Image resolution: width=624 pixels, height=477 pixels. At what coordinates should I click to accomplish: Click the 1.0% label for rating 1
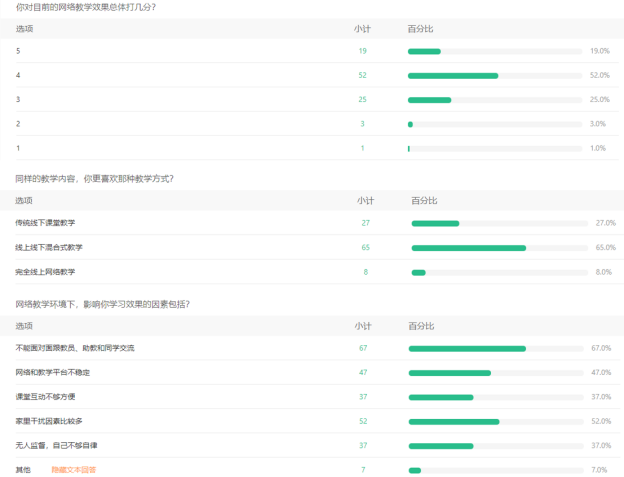(x=598, y=148)
